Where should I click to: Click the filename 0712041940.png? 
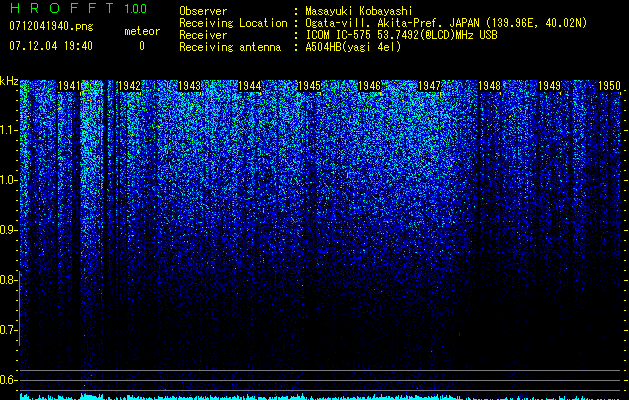click(51, 26)
